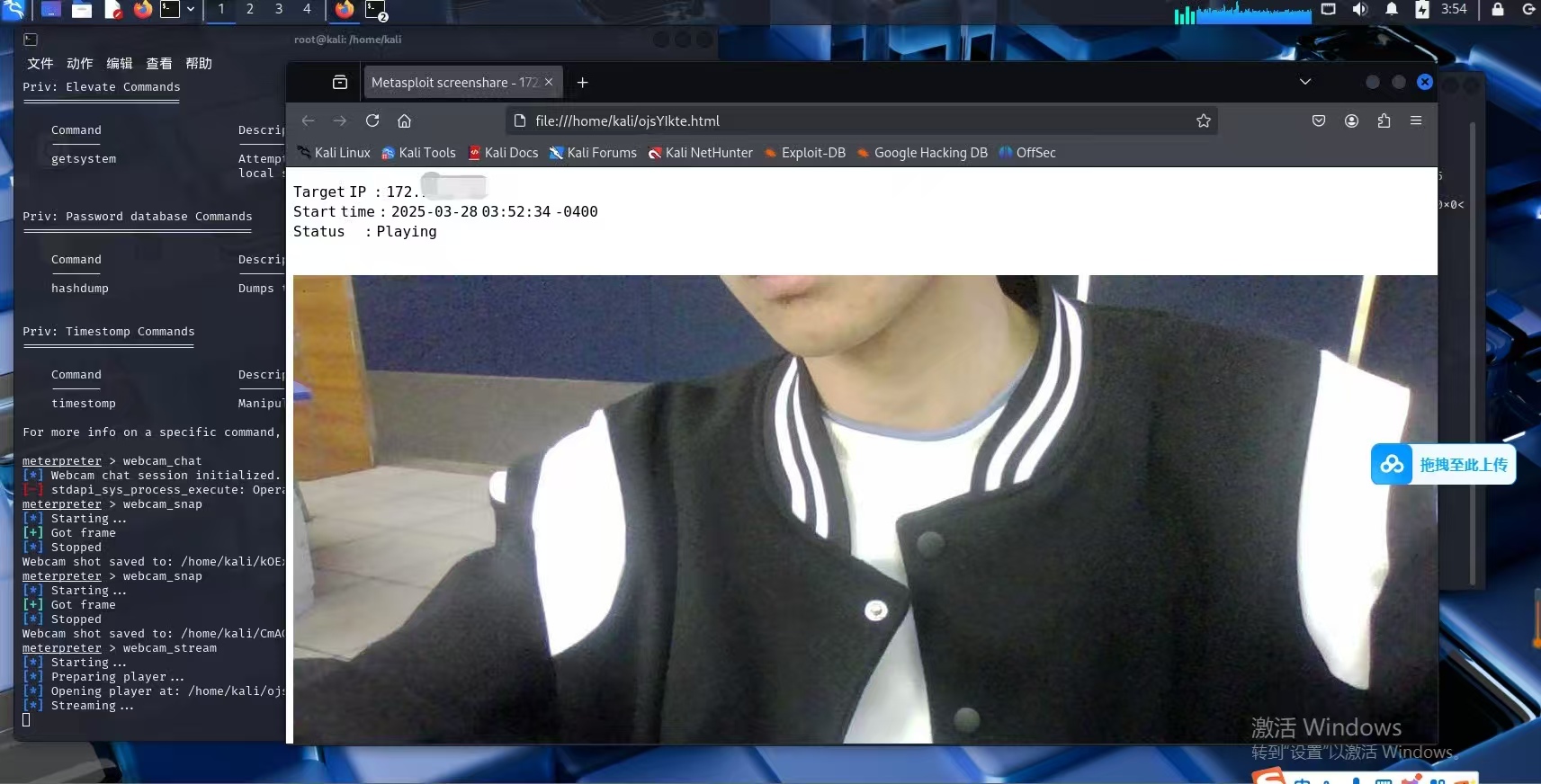Open the Firefox hamburger application menu
Viewport: 1541px width, 784px height.
pyautogui.click(x=1416, y=120)
